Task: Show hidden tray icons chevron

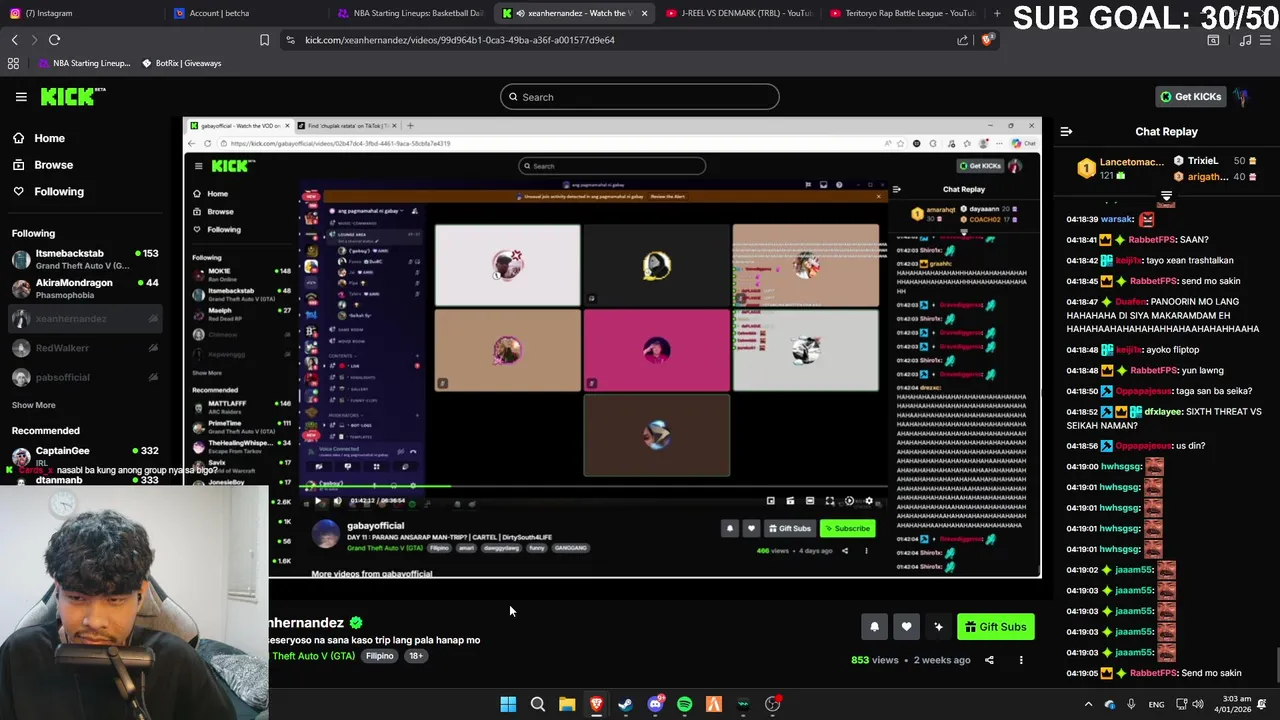Action: click(1088, 704)
